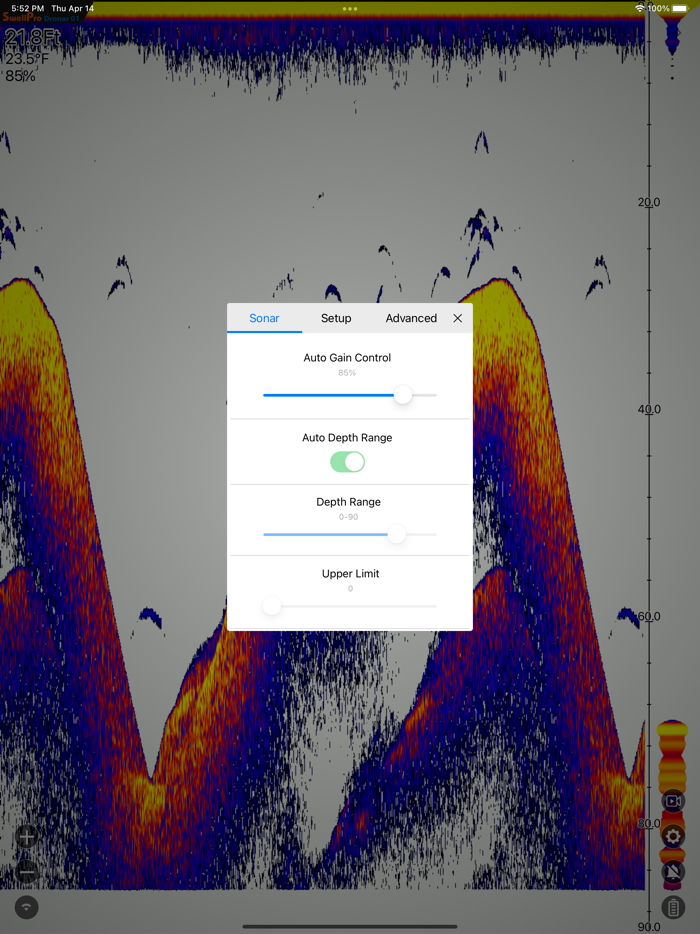Close the sonar settings dialog
700x934 pixels.
[458, 318]
